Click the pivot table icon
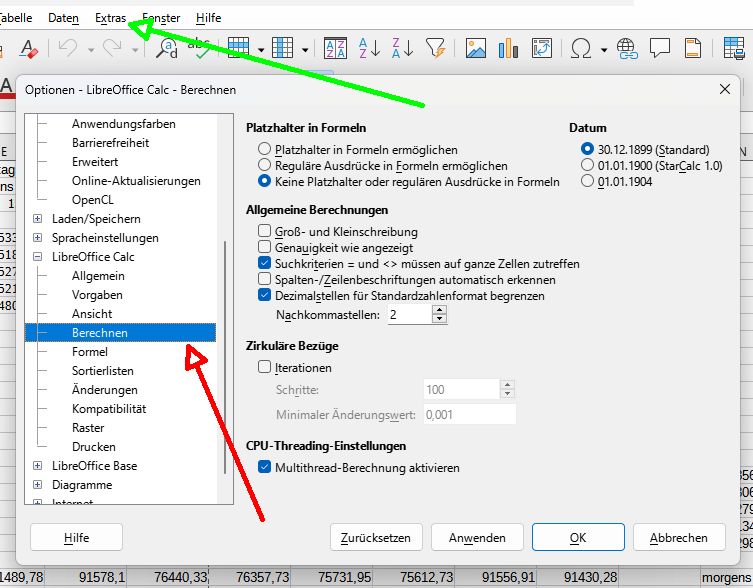 (x=542, y=49)
